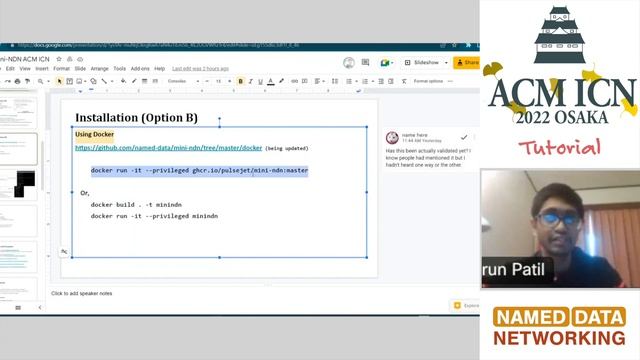Expand the Bulleted list dropdown arrow
This screenshot has width=640, height=360.
point(373,81)
